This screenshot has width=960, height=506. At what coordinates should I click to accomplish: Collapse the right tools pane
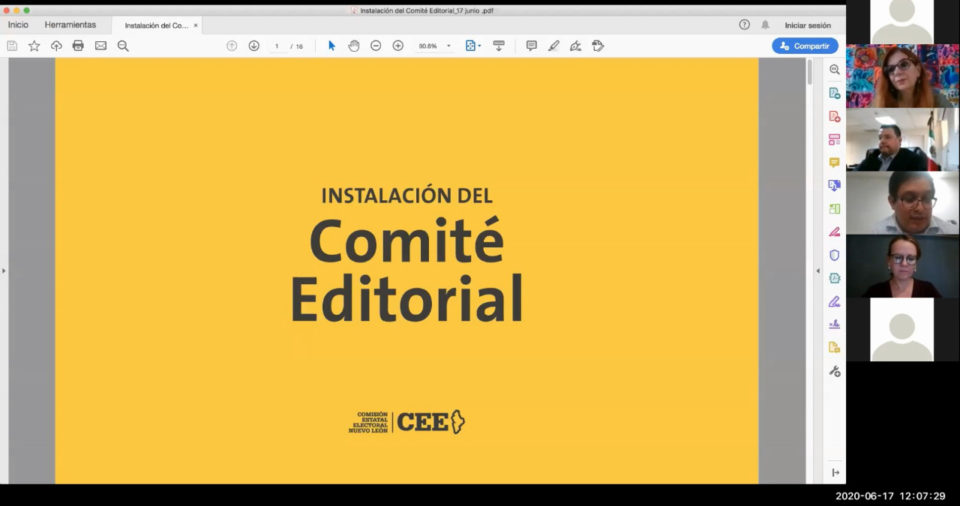click(818, 271)
